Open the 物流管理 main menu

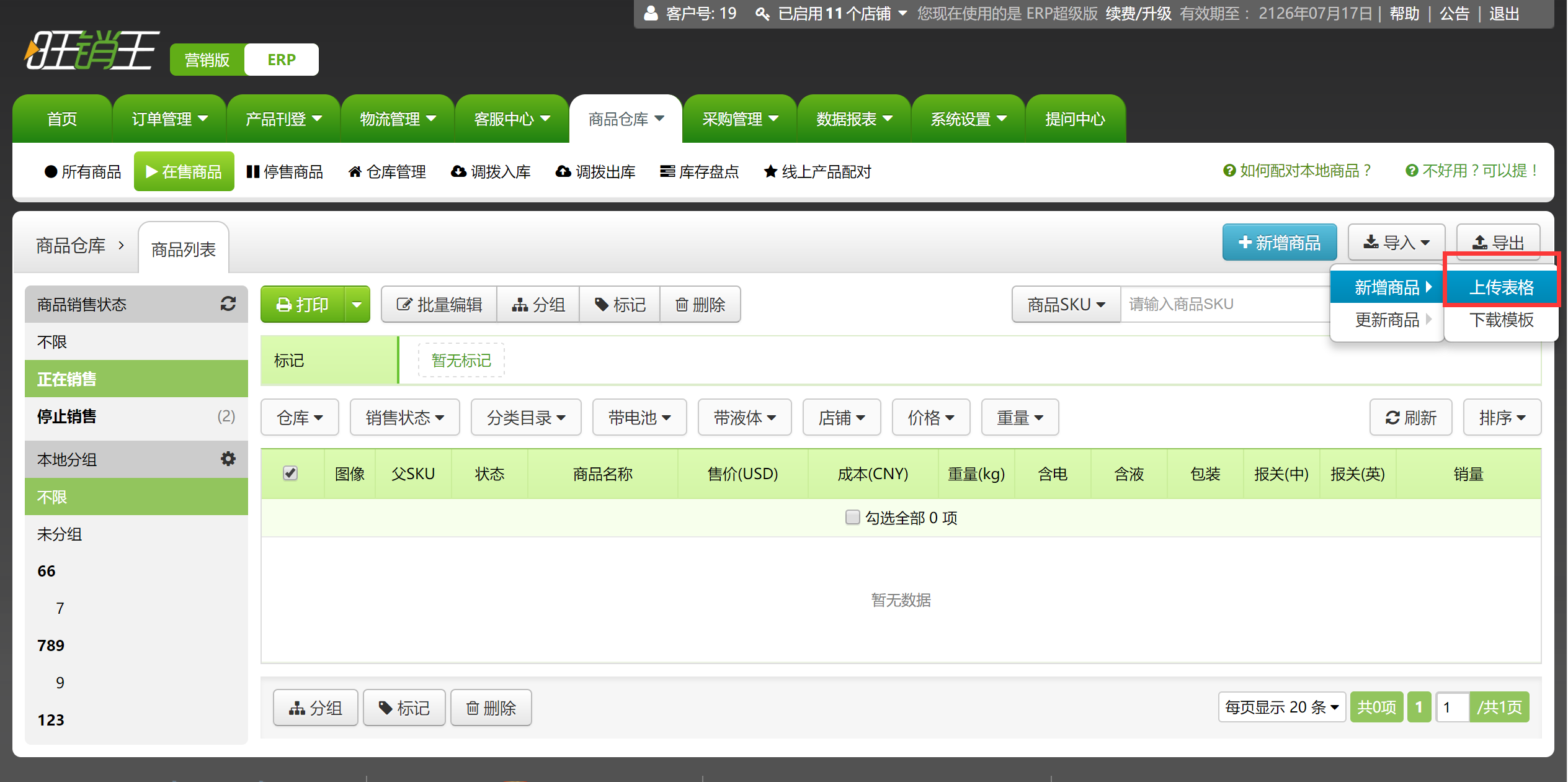[398, 119]
